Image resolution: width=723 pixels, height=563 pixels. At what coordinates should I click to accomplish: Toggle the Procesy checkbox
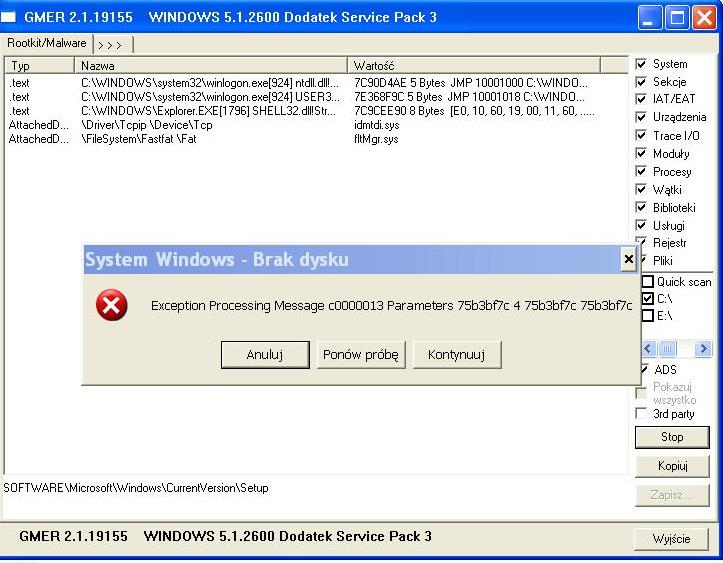[x=641, y=171]
